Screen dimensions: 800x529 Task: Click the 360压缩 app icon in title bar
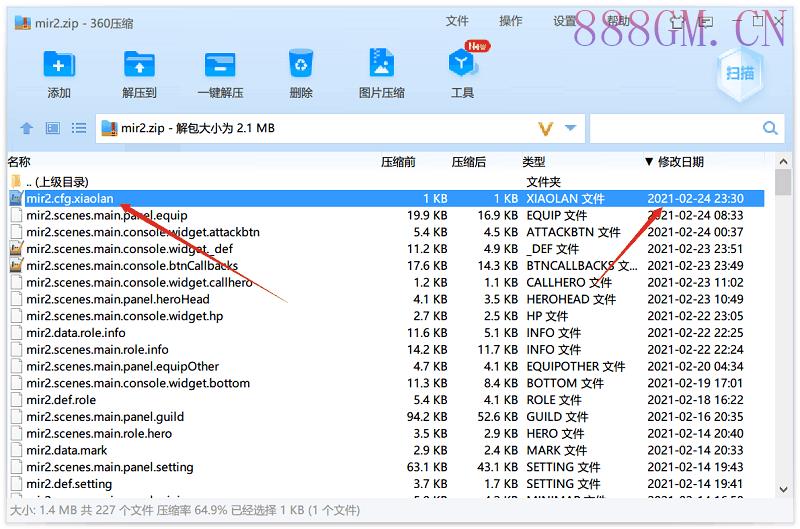pyautogui.click(x=22, y=23)
